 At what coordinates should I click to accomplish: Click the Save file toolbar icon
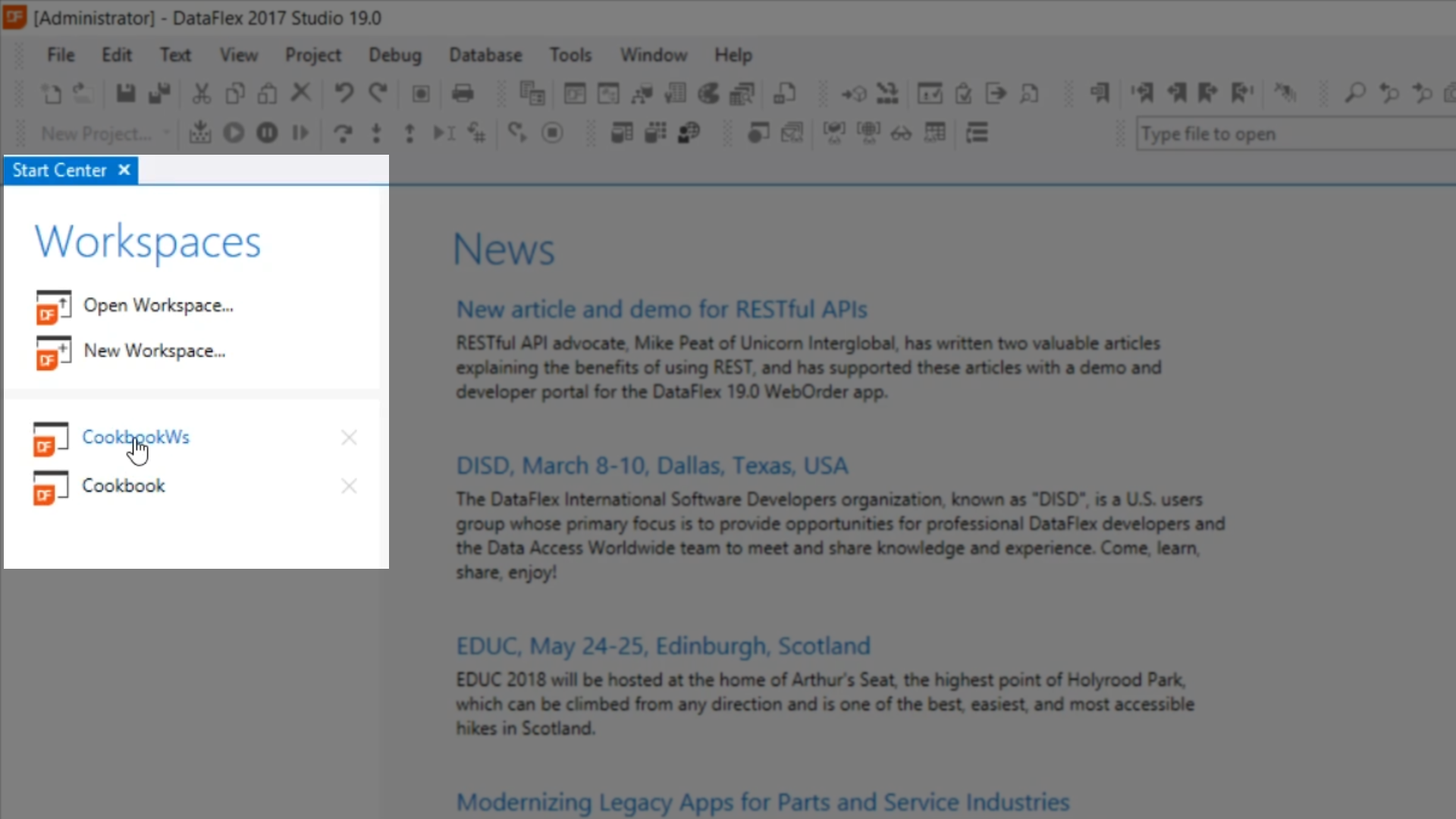(125, 93)
